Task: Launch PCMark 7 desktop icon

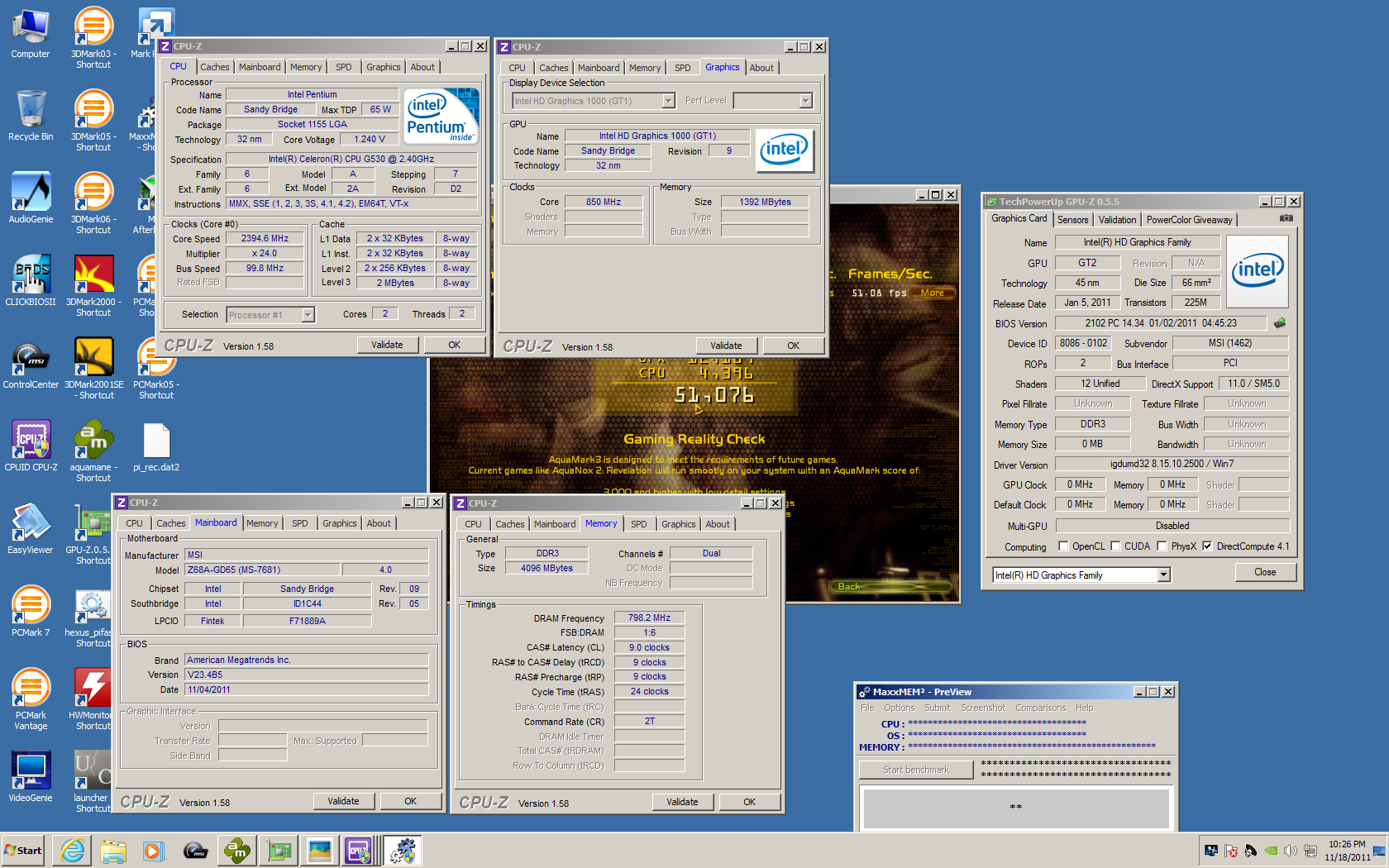Action: coord(31,612)
